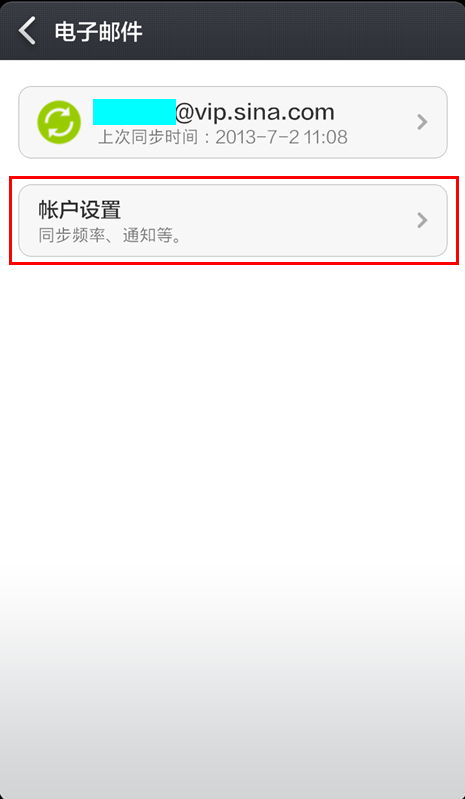465x799 pixels.
Task: Click the 上次同步时间 label text
Action: [x=148, y=137]
